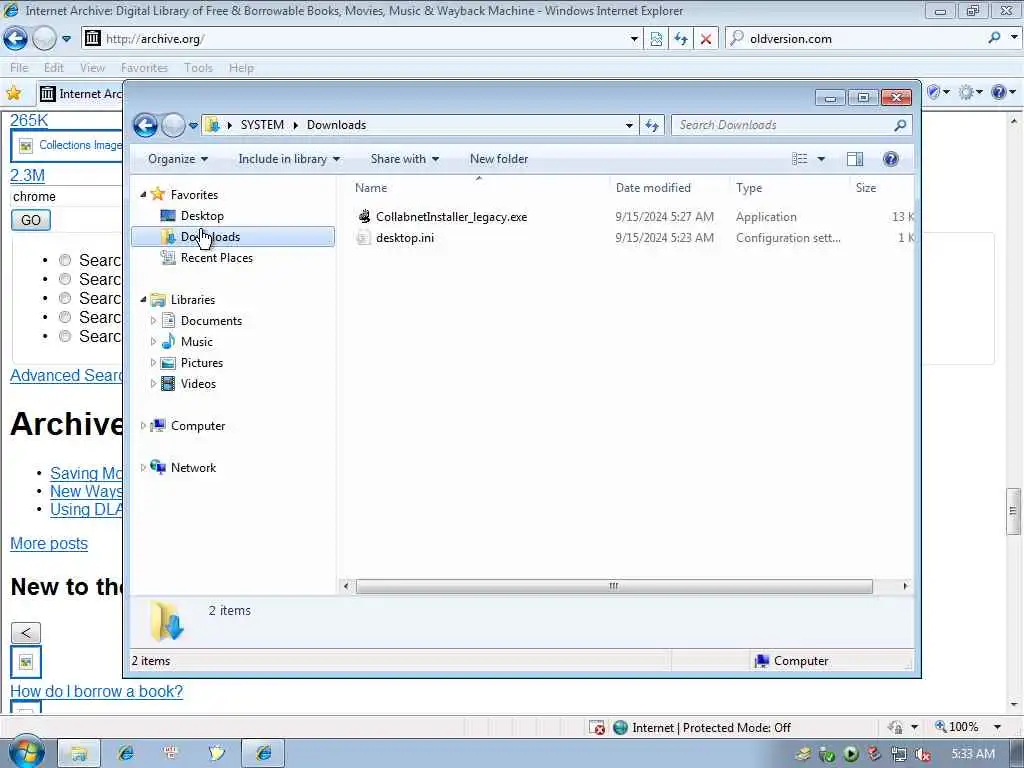Expand the Documents library node

point(153,321)
